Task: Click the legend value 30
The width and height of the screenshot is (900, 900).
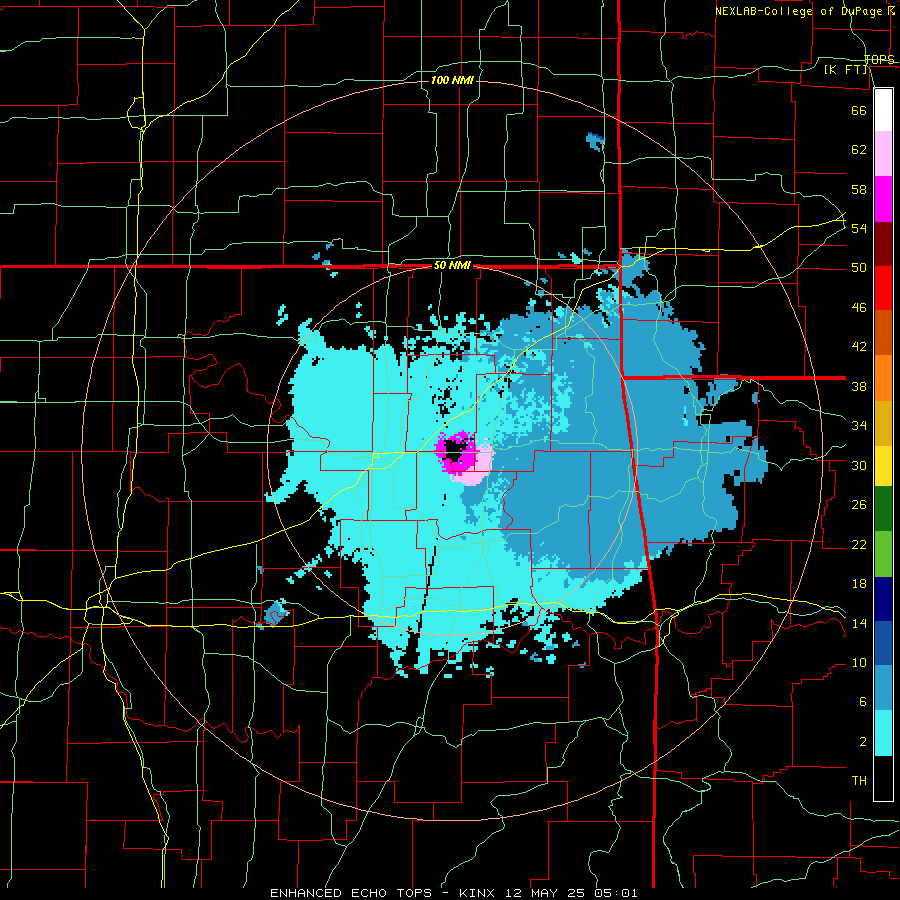Action: pyautogui.click(x=859, y=465)
